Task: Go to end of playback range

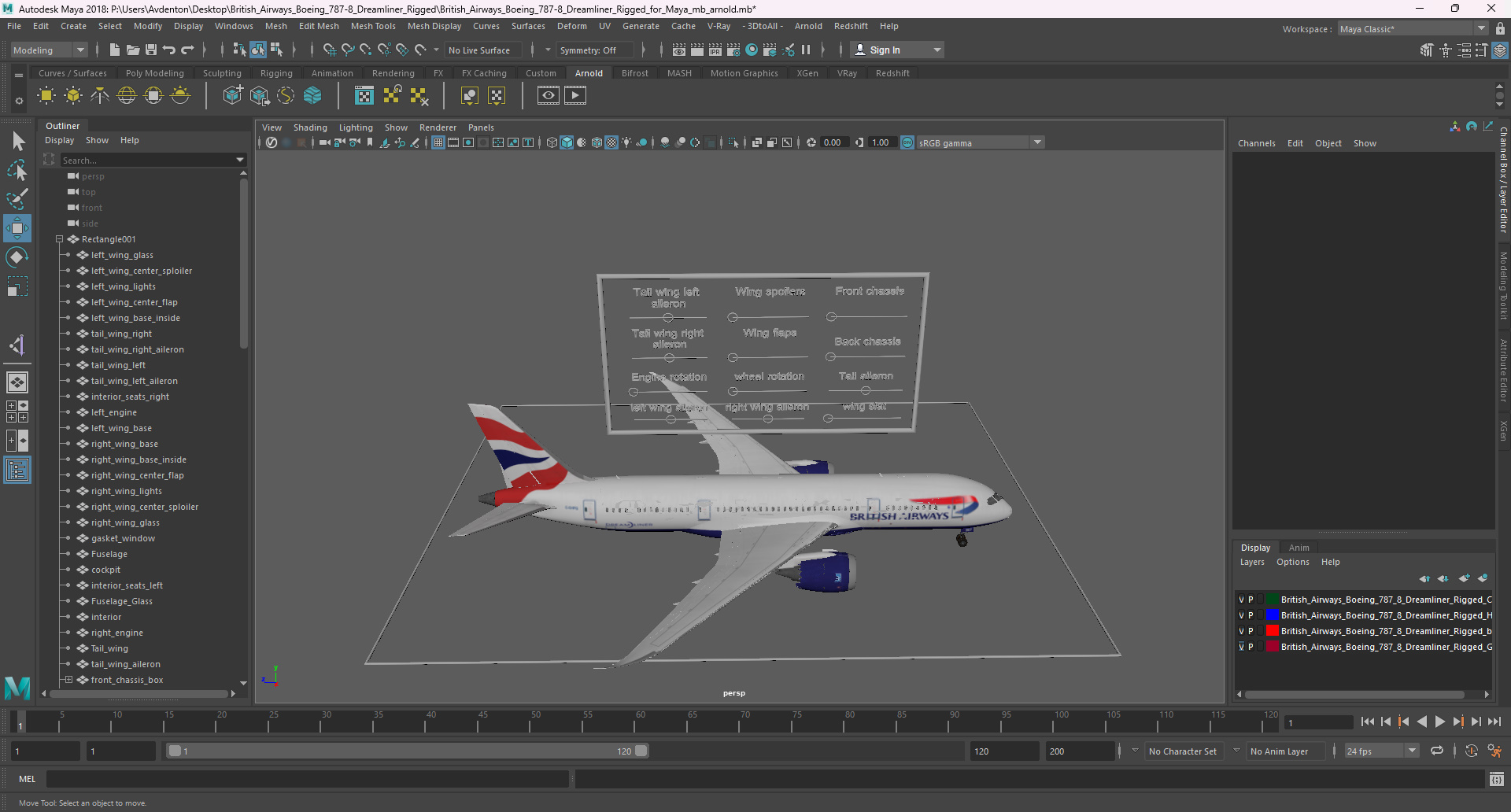Action: [1494, 722]
